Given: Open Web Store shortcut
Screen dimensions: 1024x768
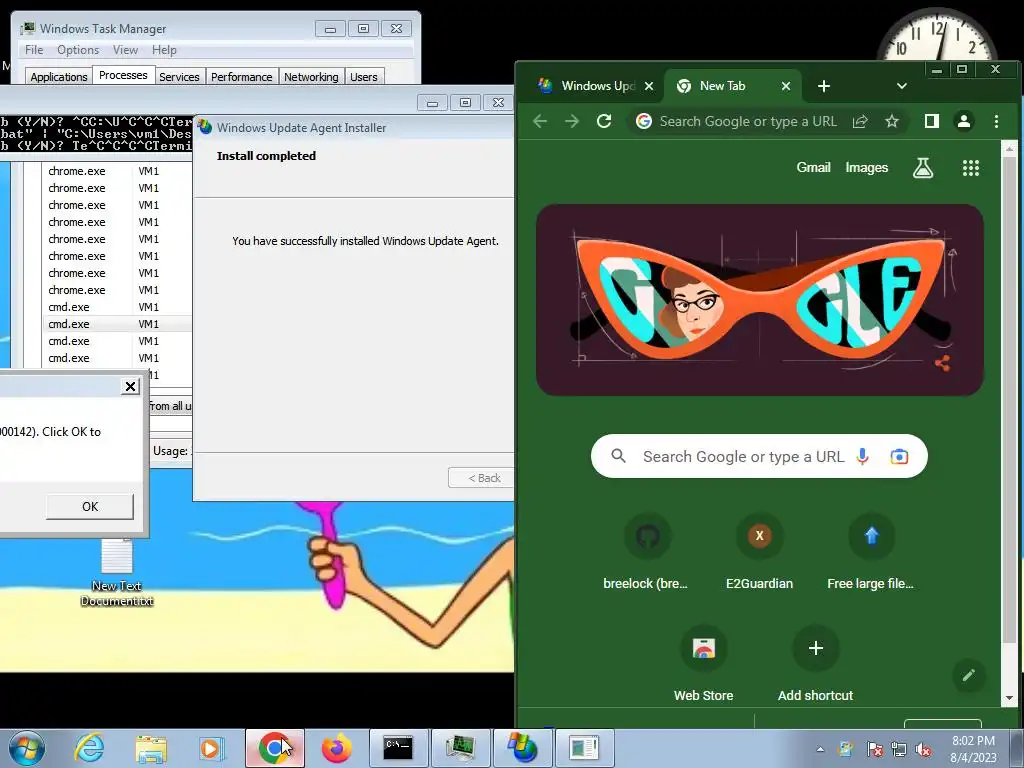Looking at the screenshot, I should click(x=703, y=664).
